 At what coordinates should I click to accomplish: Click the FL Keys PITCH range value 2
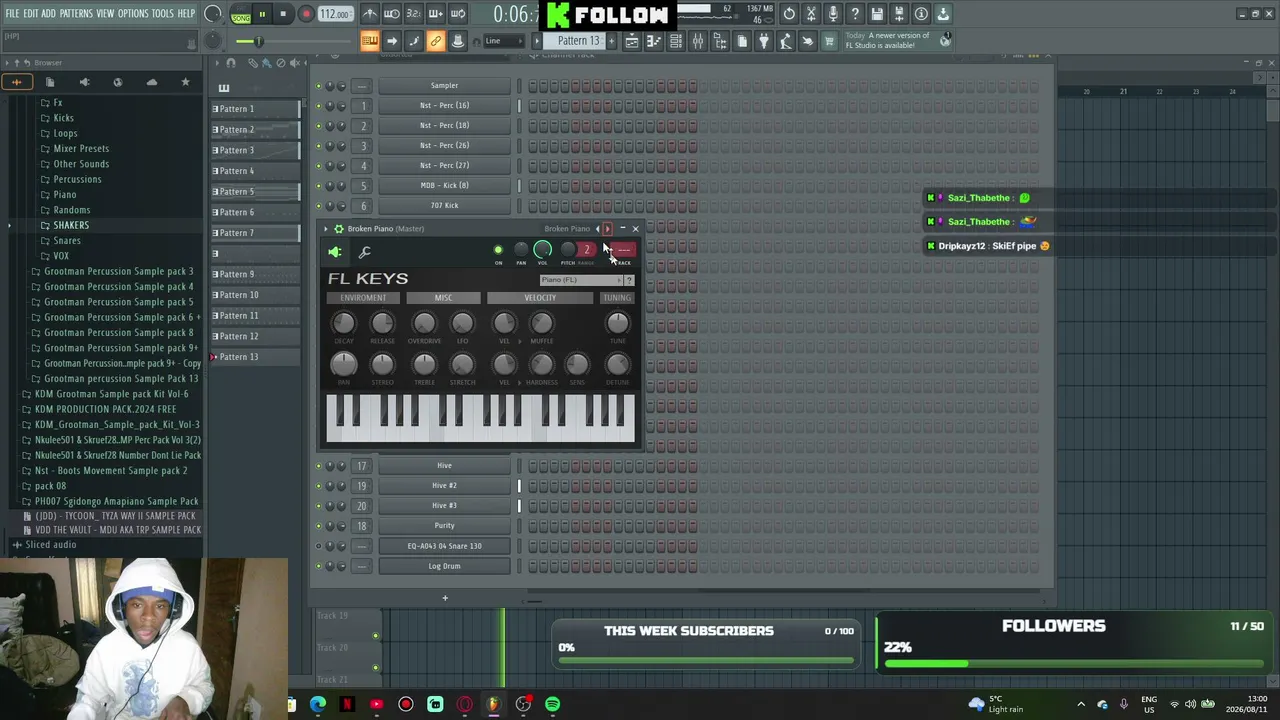[587, 250]
